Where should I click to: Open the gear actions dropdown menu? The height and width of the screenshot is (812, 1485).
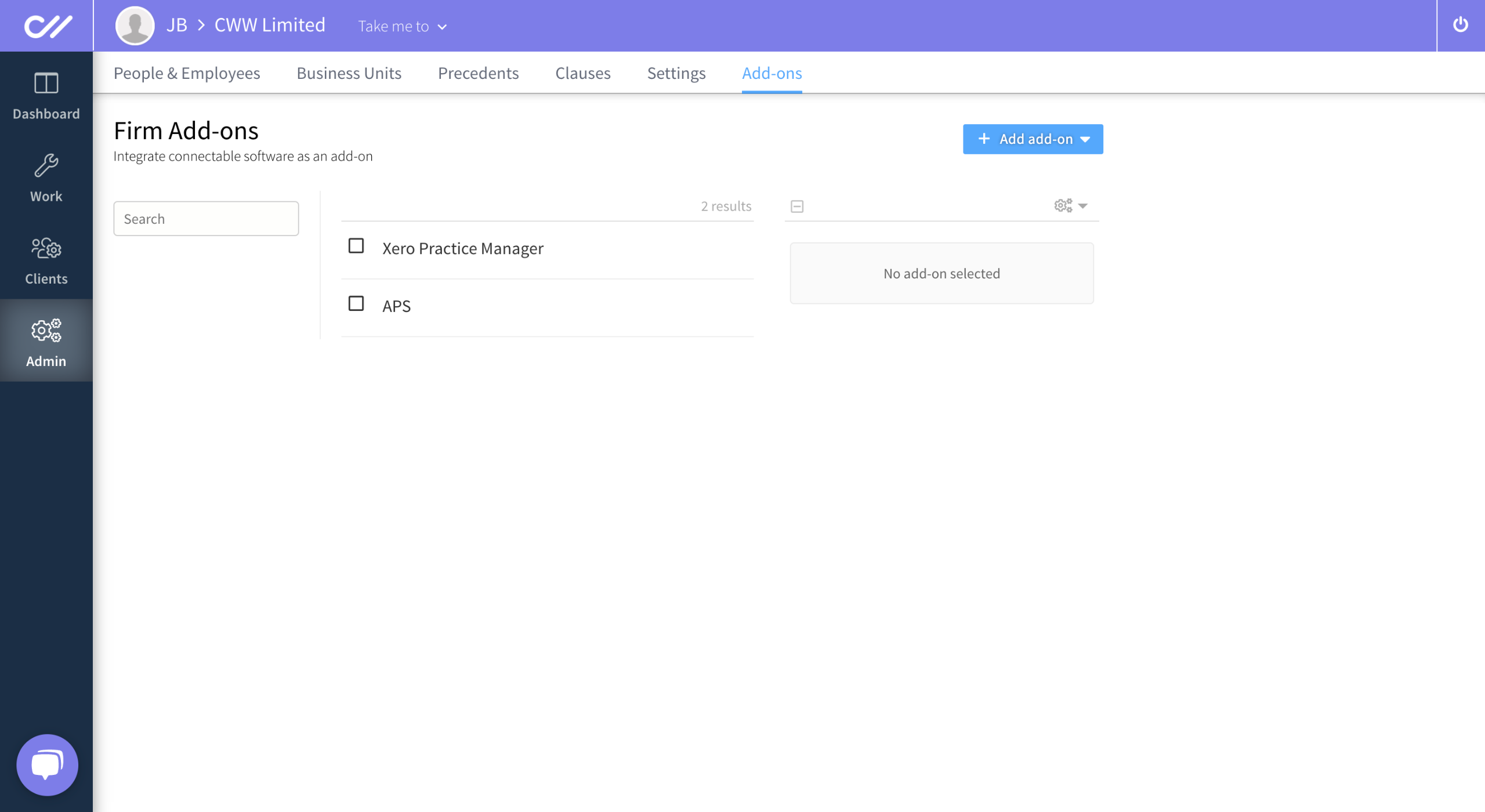pyautogui.click(x=1070, y=206)
